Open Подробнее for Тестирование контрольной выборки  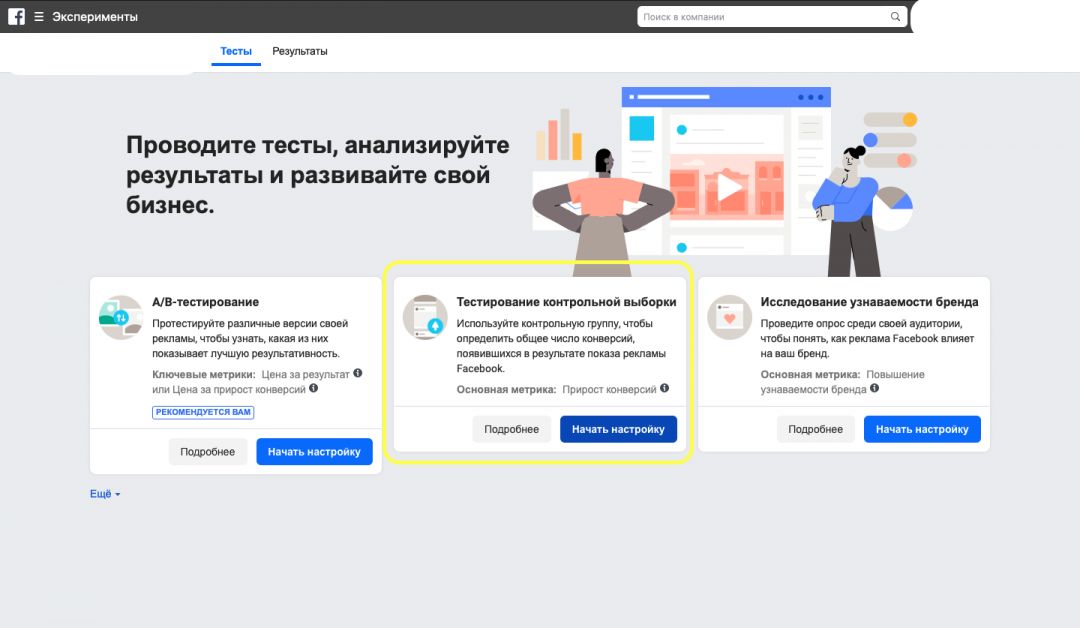(x=511, y=428)
